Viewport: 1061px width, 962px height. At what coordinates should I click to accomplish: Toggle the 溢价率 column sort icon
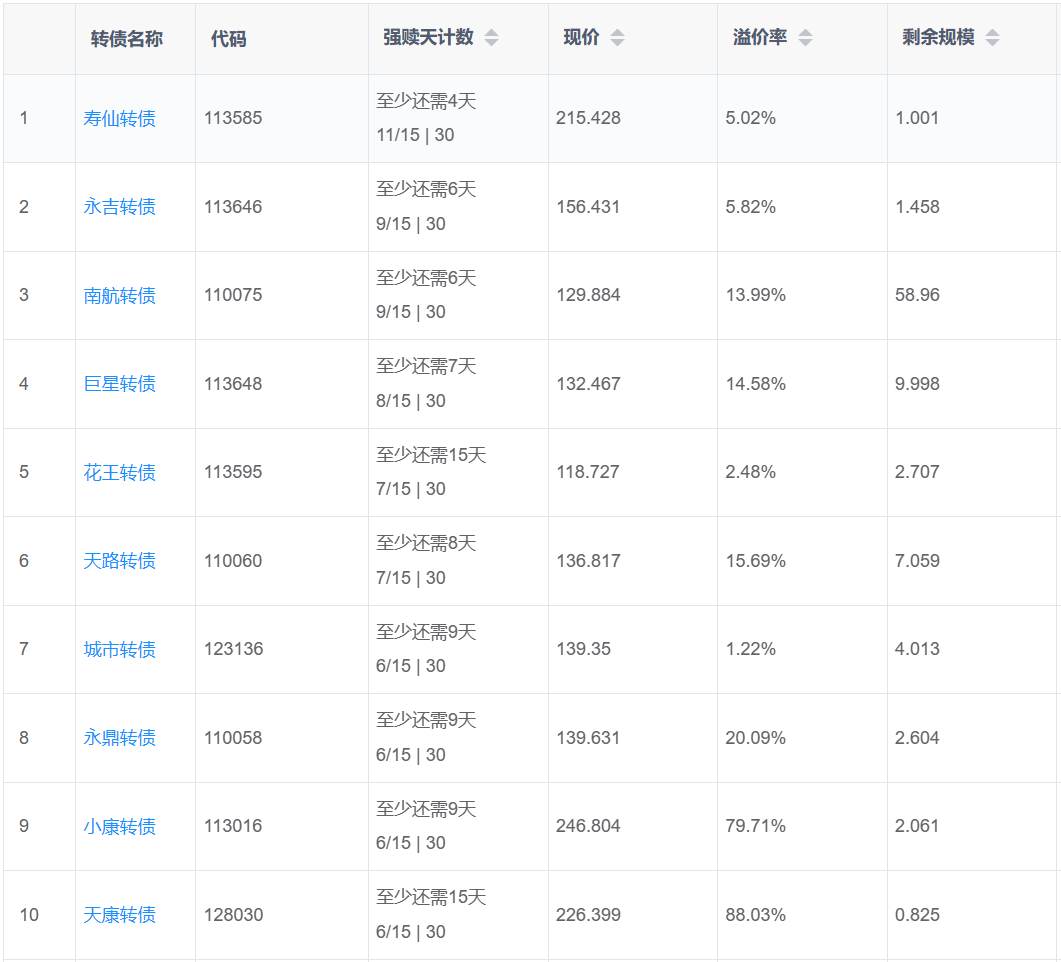(805, 38)
